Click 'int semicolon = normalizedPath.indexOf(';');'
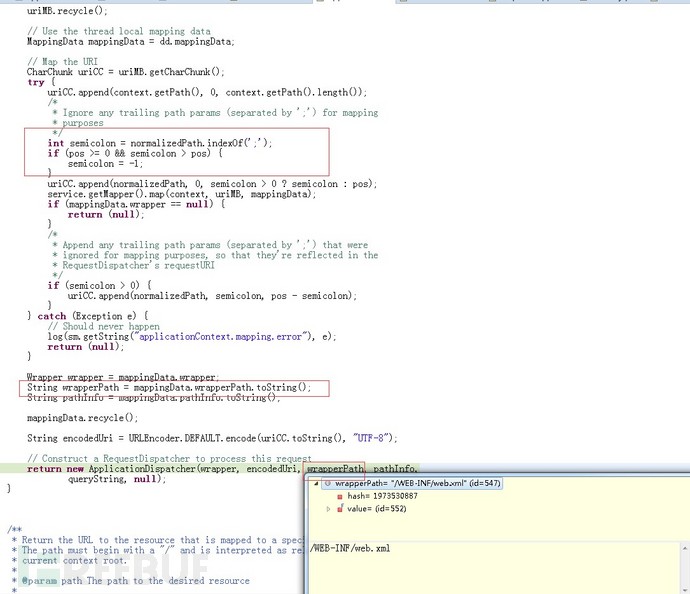Screen dimensions: 690x594 [x=160, y=143]
